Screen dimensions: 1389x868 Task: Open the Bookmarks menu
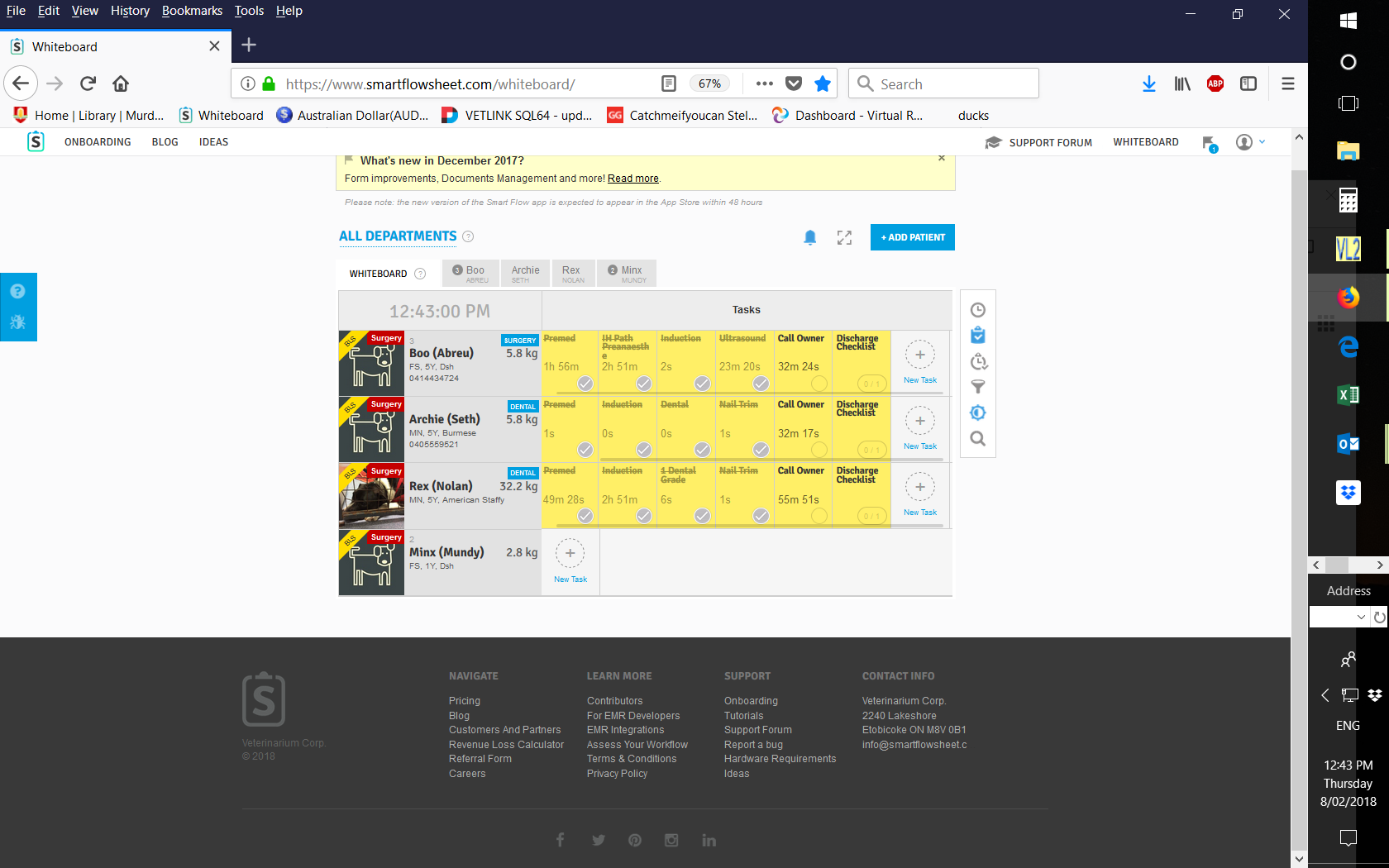192,11
